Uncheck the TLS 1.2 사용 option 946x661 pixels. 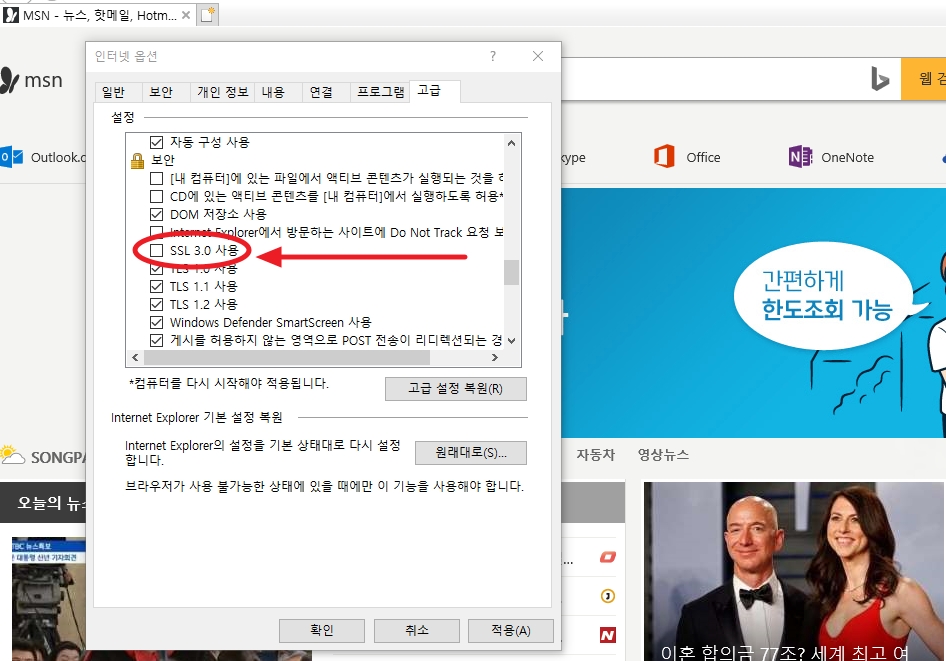tap(156, 304)
